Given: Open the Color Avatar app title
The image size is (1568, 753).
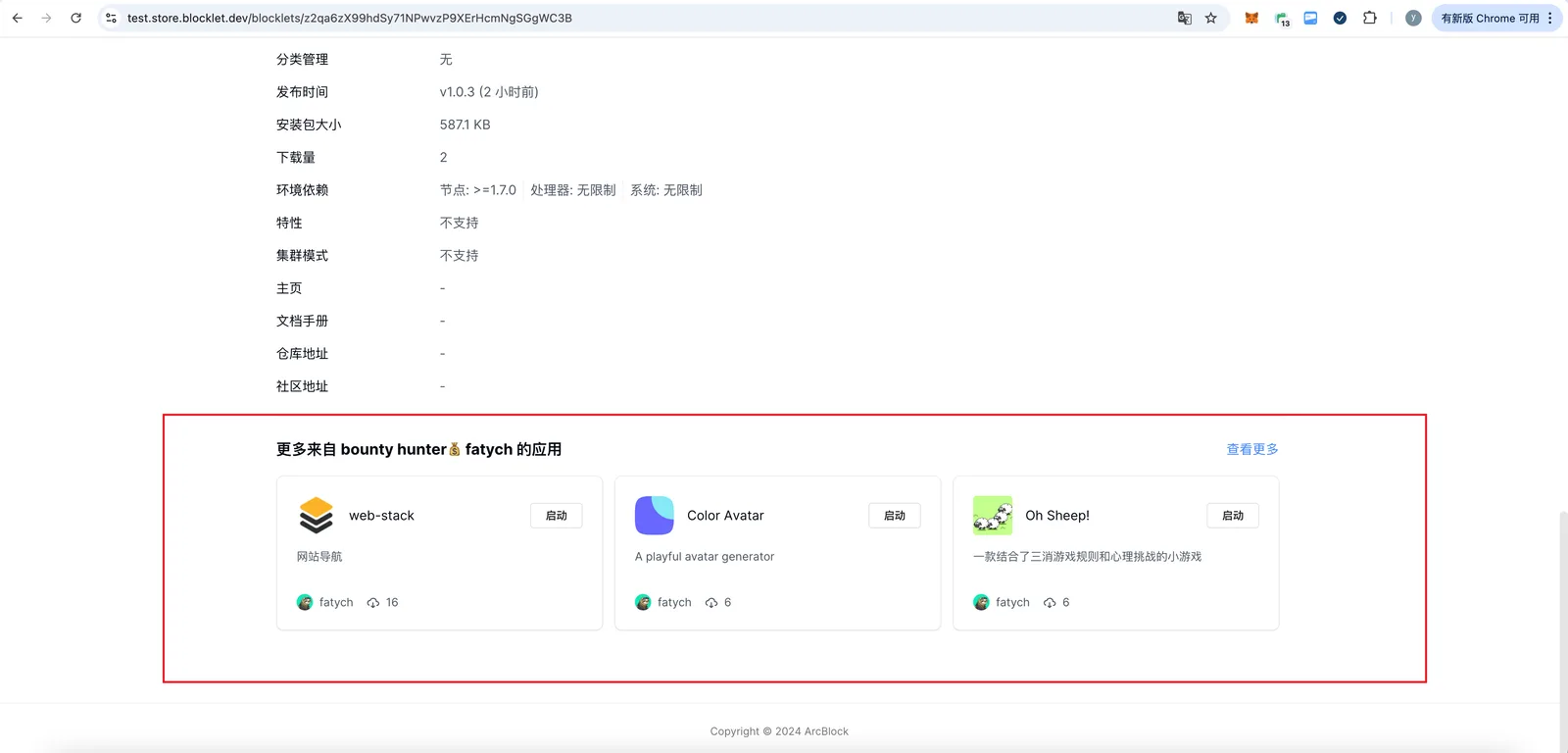Looking at the screenshot, I should coord(725,516).
